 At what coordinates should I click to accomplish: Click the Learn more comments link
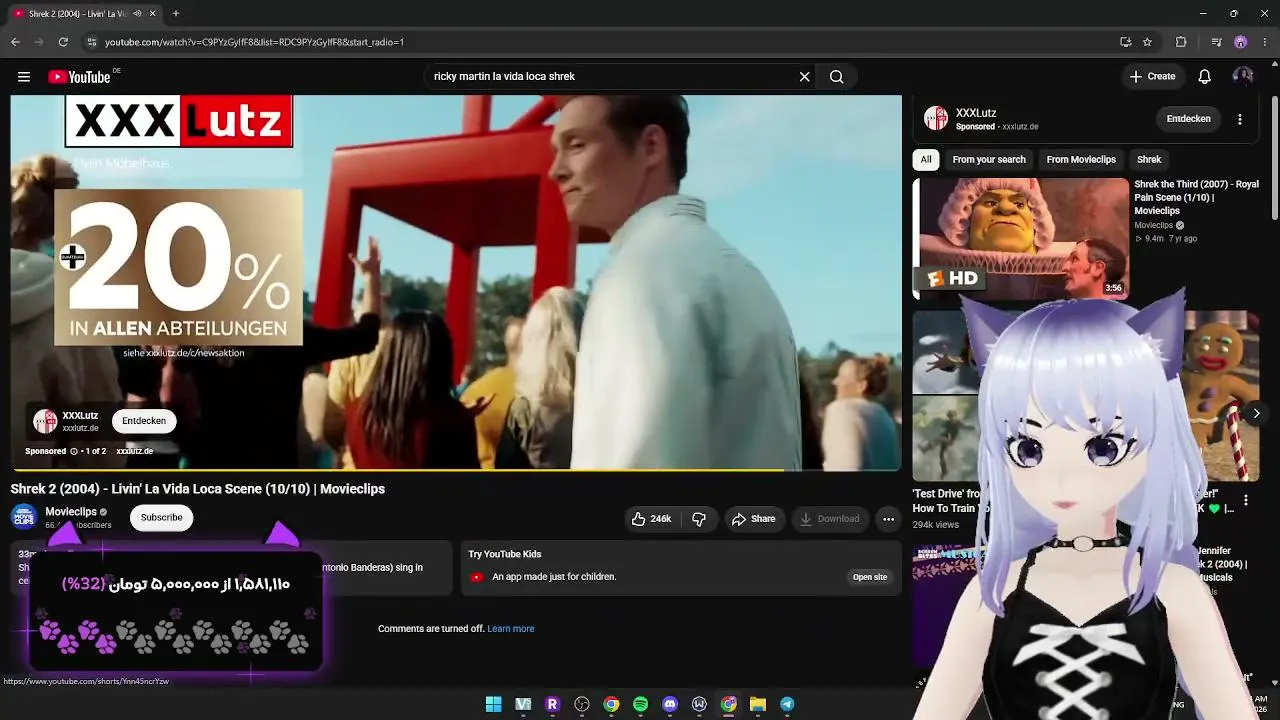point(511,629)
